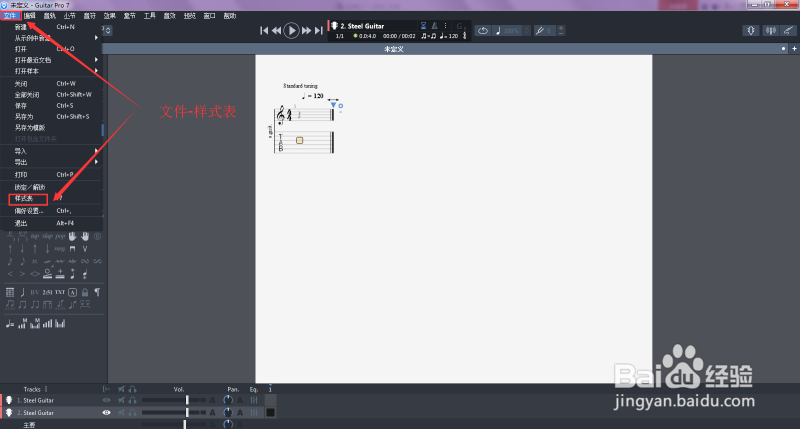Select the upstroke V pick symbol
Viewport: 800px width, 429px height.
[x=85, y=249]
